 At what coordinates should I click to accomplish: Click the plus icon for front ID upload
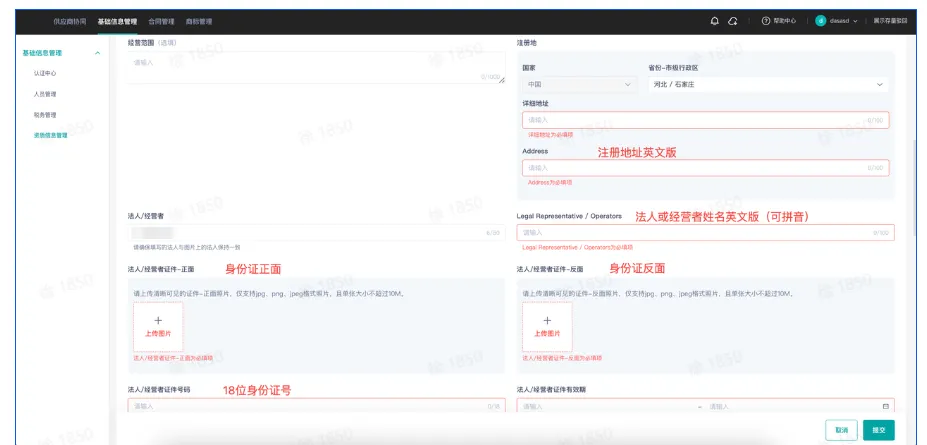coord(158,320)
